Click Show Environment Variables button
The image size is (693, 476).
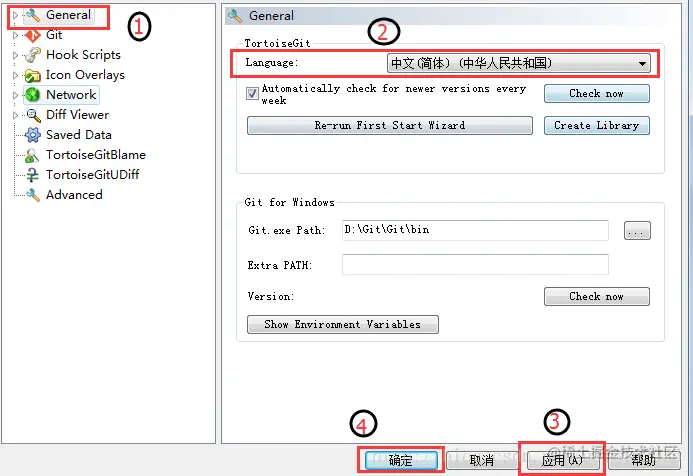(x=343, y=324)
